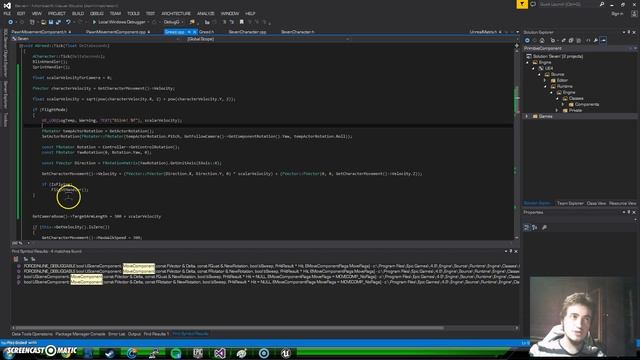Click Solution Explorer Properties wrench icon
This screenshot has width=640, height=360.
(x=596, y=40)
